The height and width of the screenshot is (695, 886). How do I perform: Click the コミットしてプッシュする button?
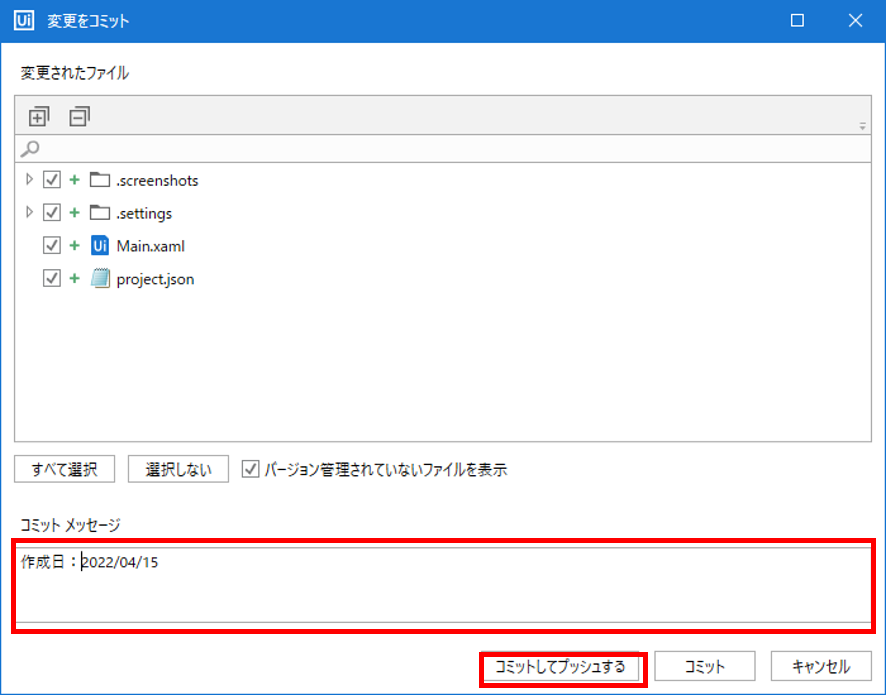(560, 667)
